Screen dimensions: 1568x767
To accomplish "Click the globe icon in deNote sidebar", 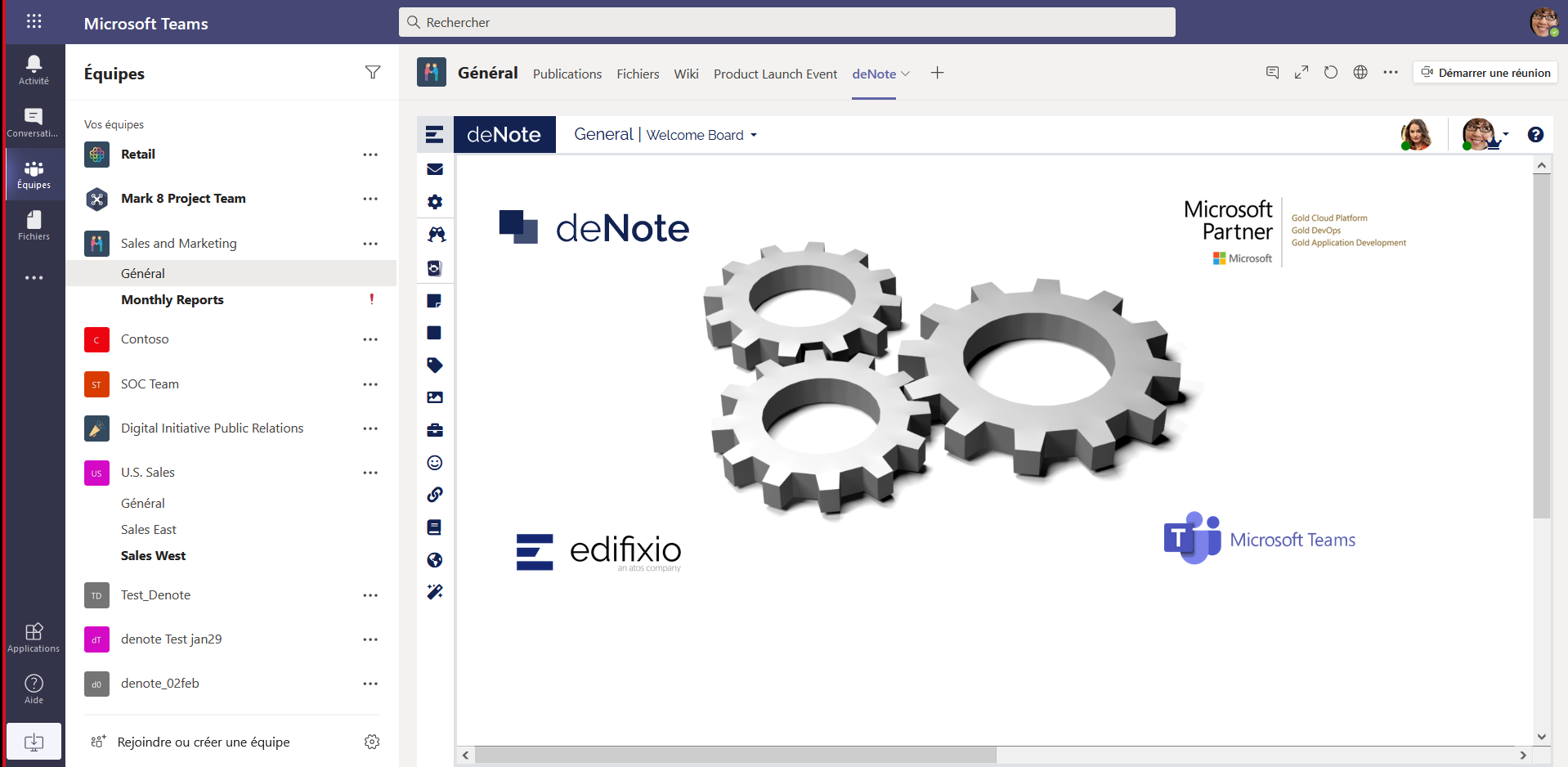I will coord(435,560).
